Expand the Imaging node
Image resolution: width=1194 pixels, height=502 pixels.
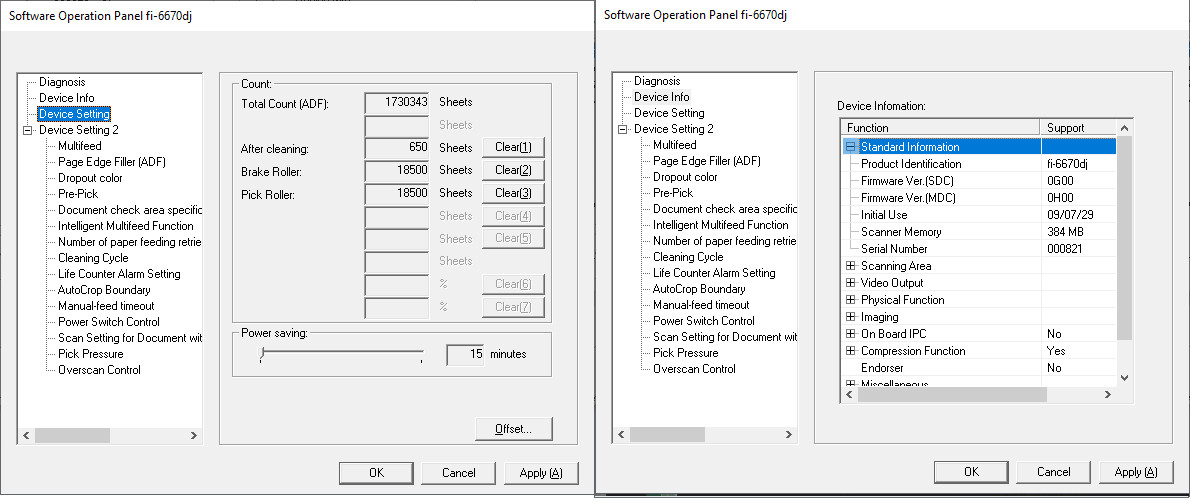click(851, 318)
